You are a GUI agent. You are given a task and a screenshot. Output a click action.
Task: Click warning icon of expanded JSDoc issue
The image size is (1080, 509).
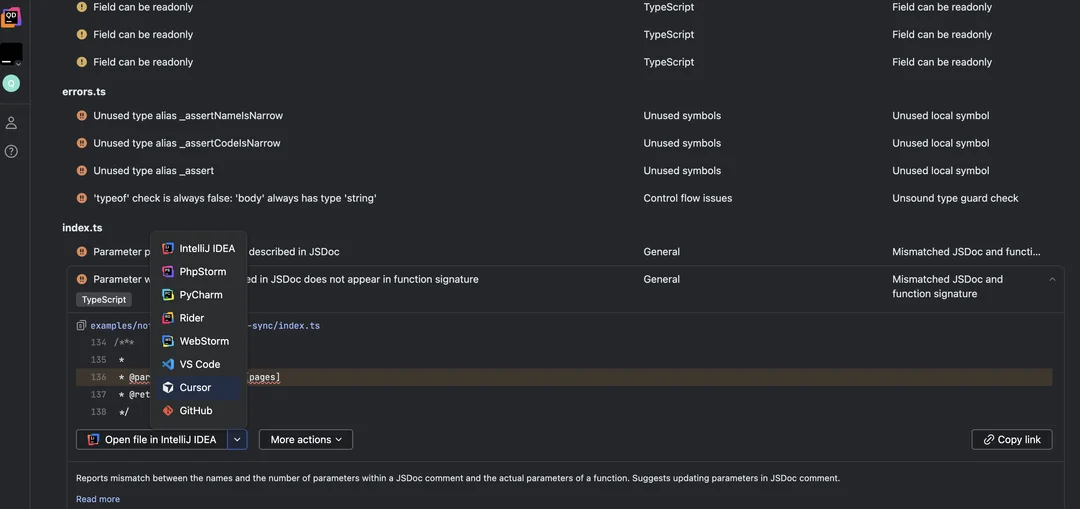coord(82,279)
